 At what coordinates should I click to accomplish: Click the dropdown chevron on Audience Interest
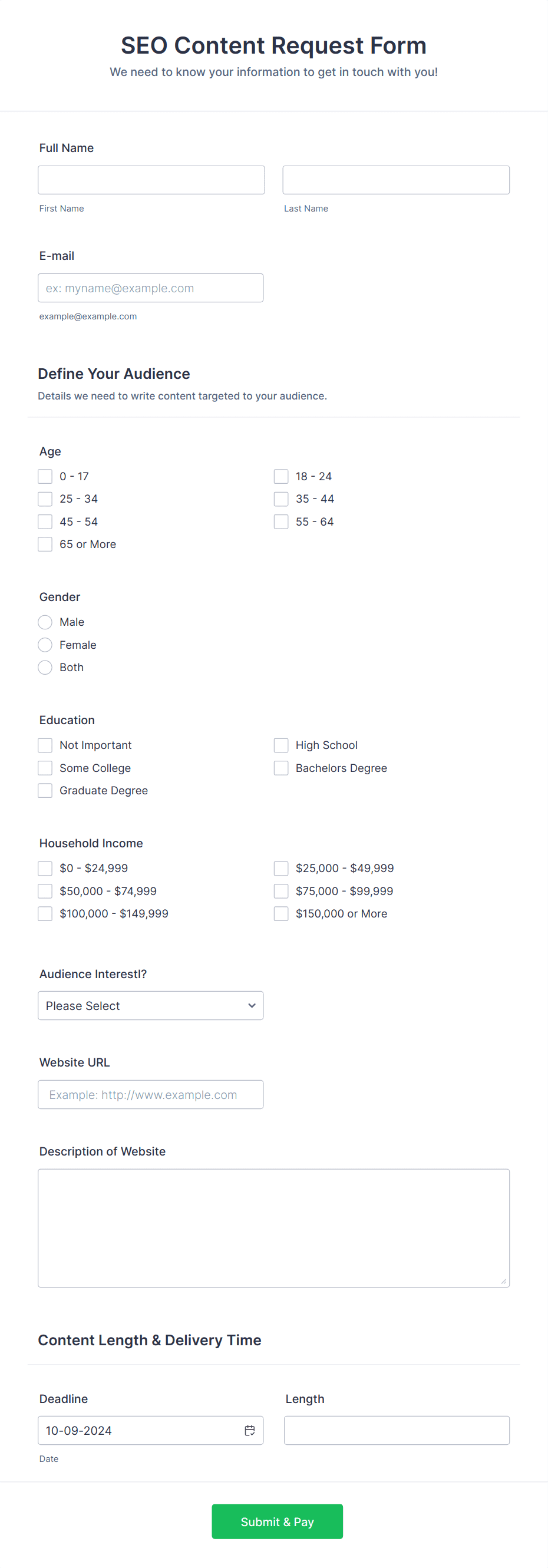tap(252, 1006)
